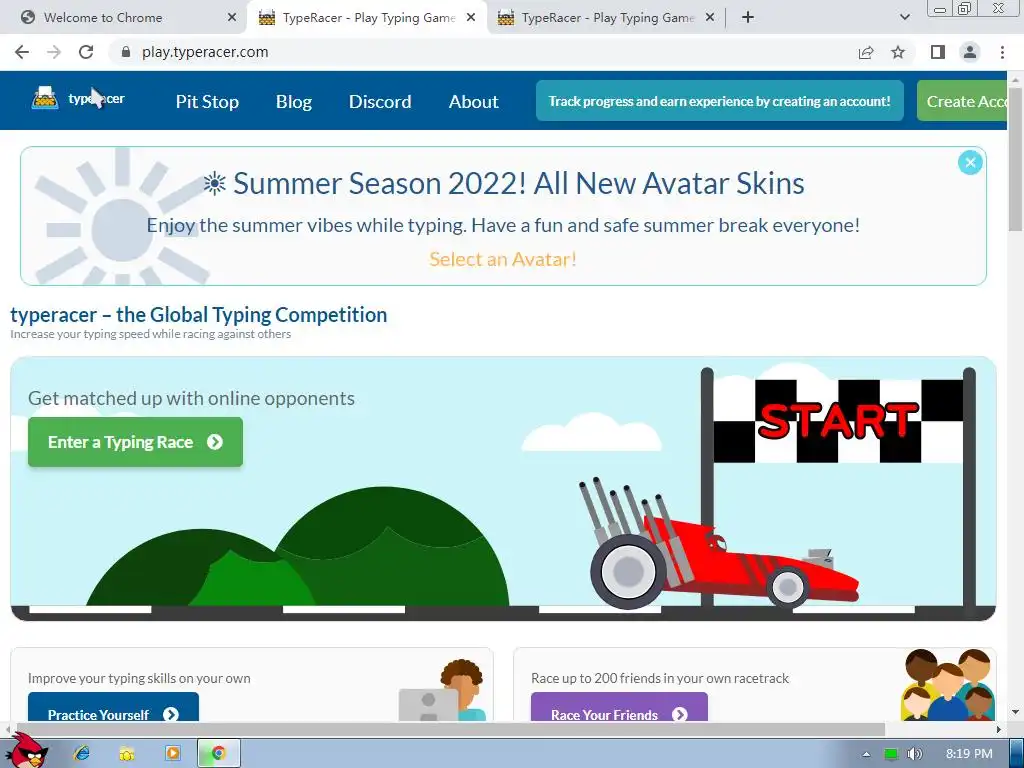Click the Create Account button

point(962,101)
